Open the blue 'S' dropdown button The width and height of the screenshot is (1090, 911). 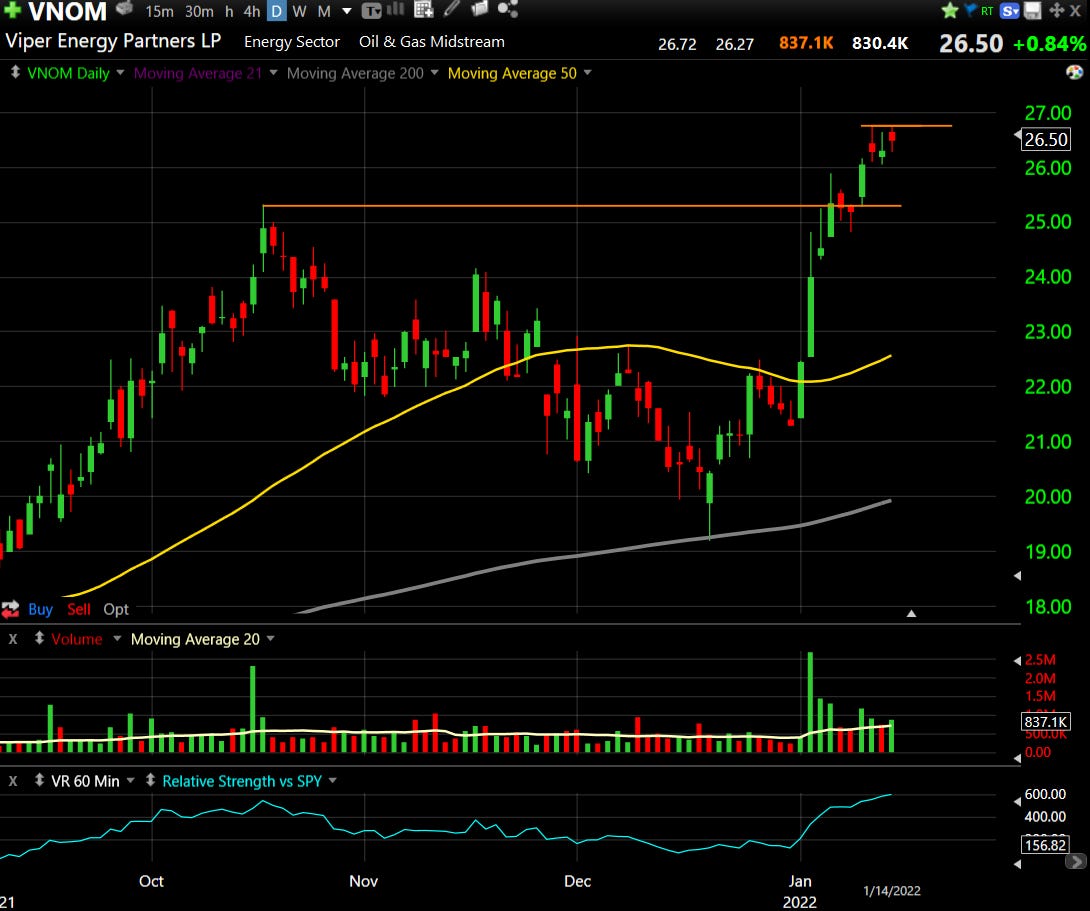(x=1009, y=10)
